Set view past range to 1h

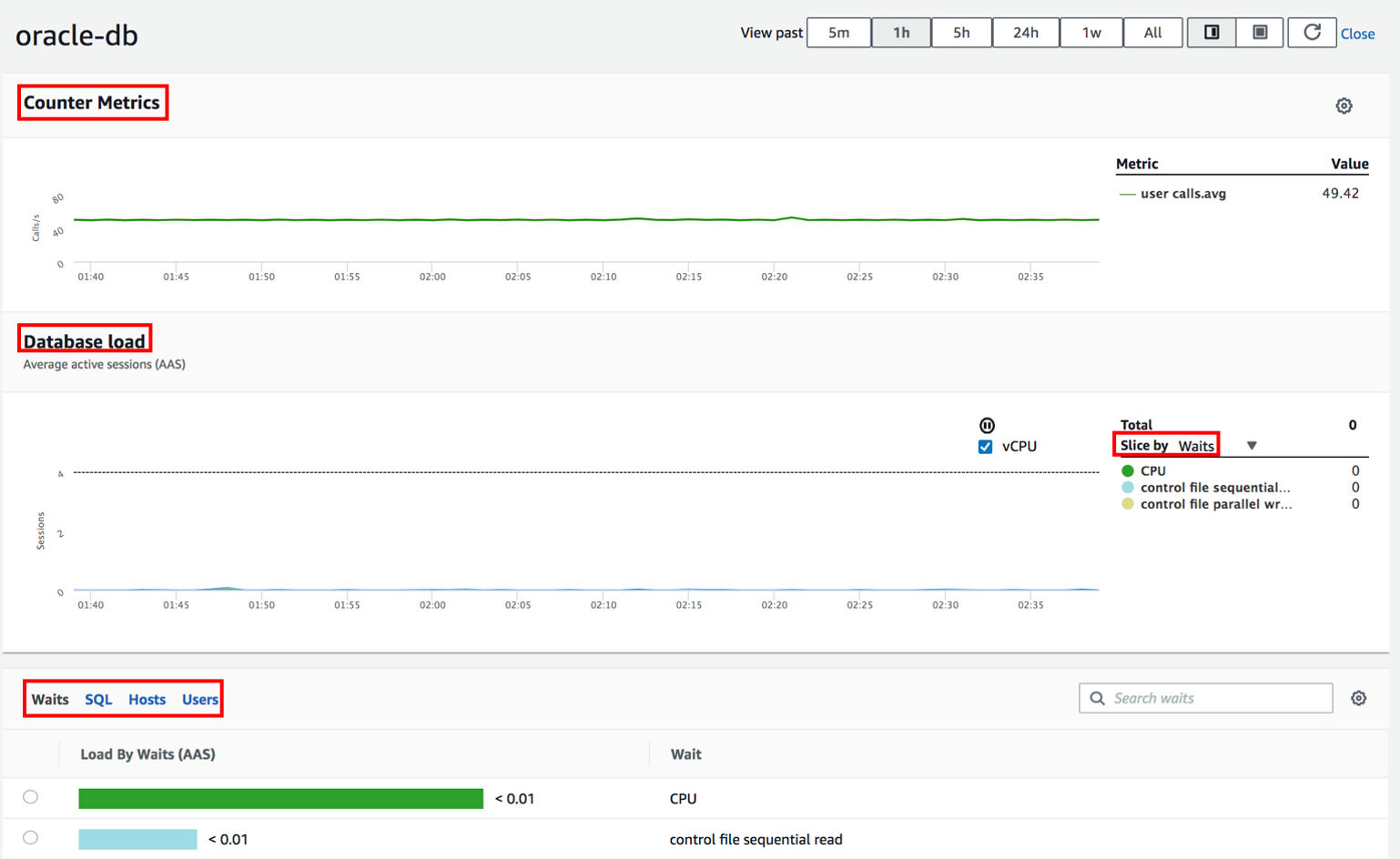tap(901, 33)
